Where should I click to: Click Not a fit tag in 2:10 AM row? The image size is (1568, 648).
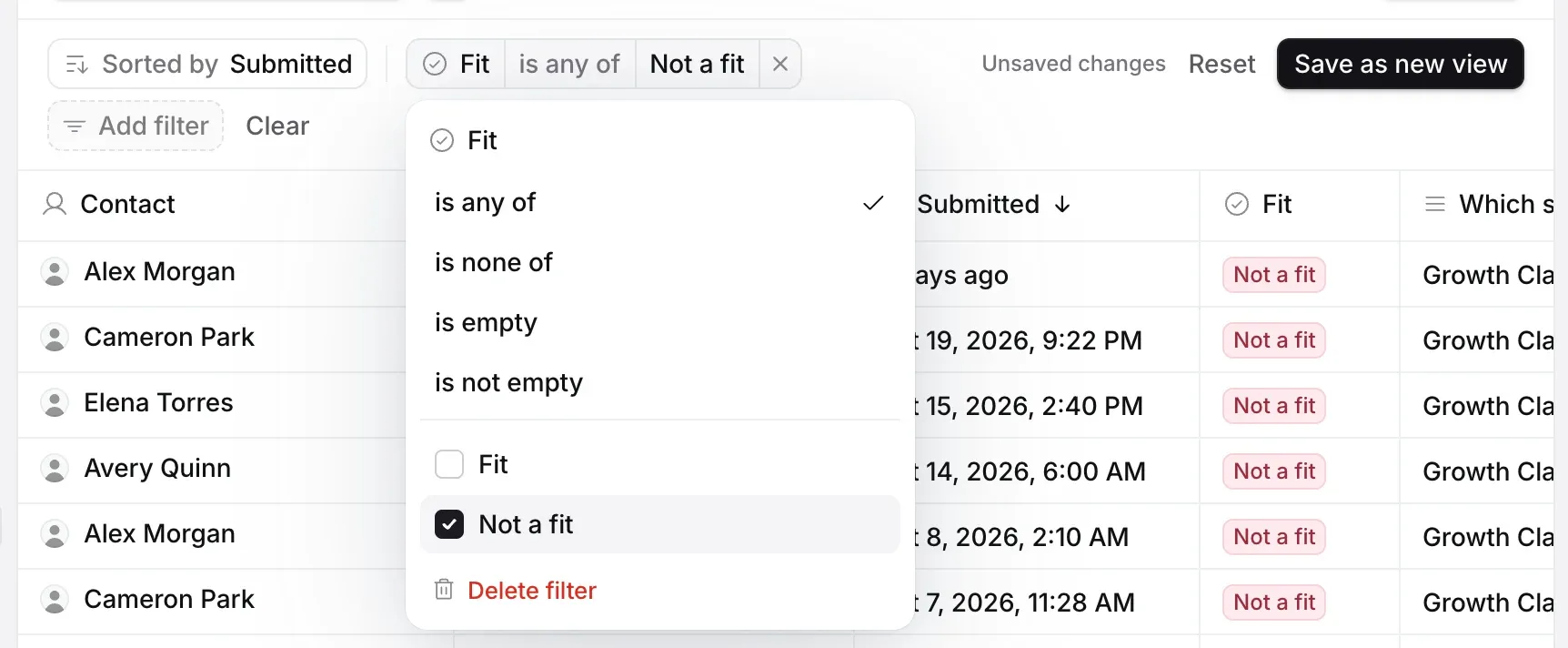(x=1274, y=537)
